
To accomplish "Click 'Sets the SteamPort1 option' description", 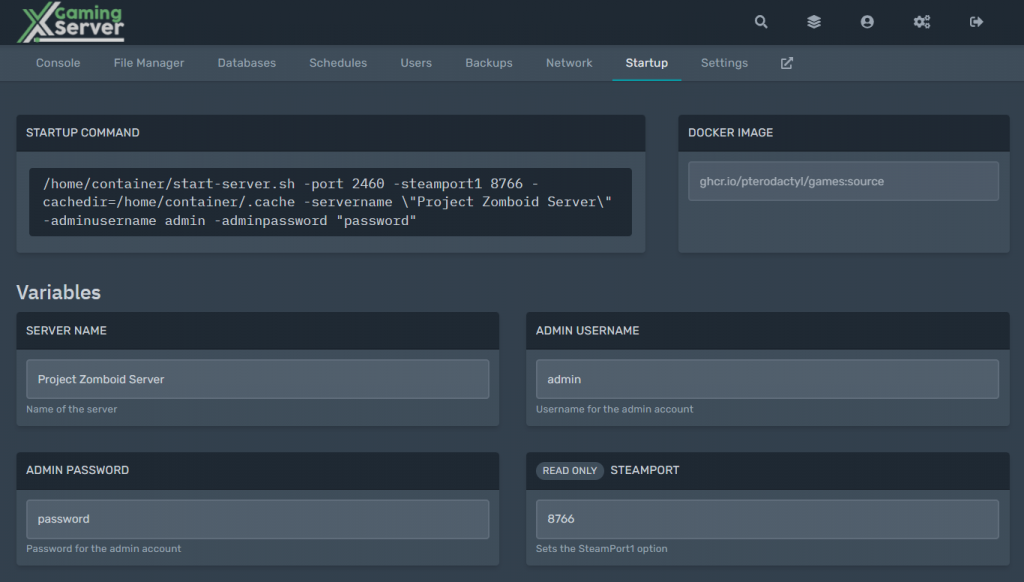I will [x=601, y=549].
